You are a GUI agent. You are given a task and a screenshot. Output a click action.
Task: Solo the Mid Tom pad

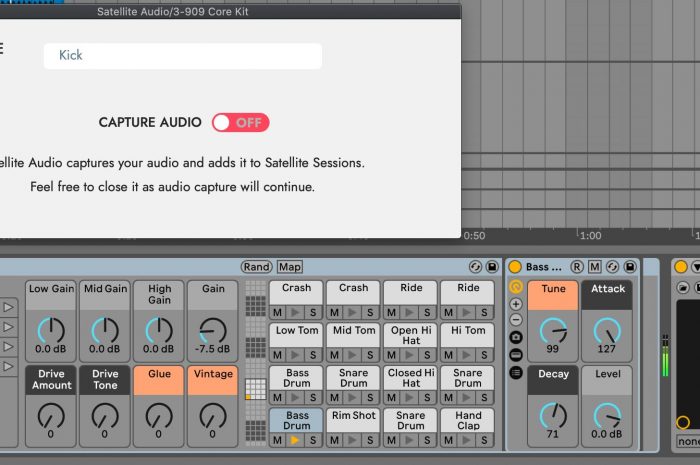pyautogui.click(x=370, y=355)
